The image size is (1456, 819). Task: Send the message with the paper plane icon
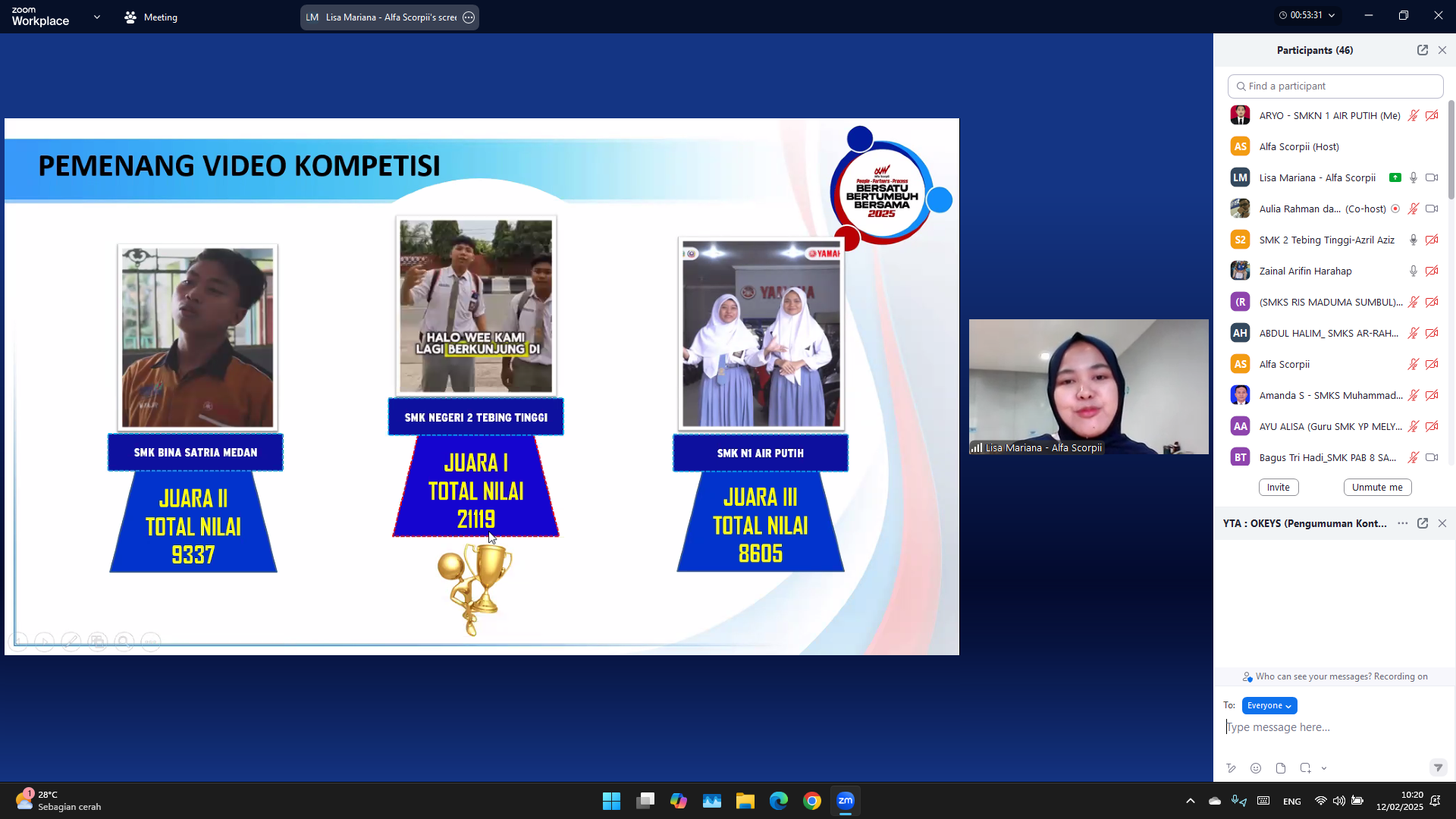[1438, 767]
